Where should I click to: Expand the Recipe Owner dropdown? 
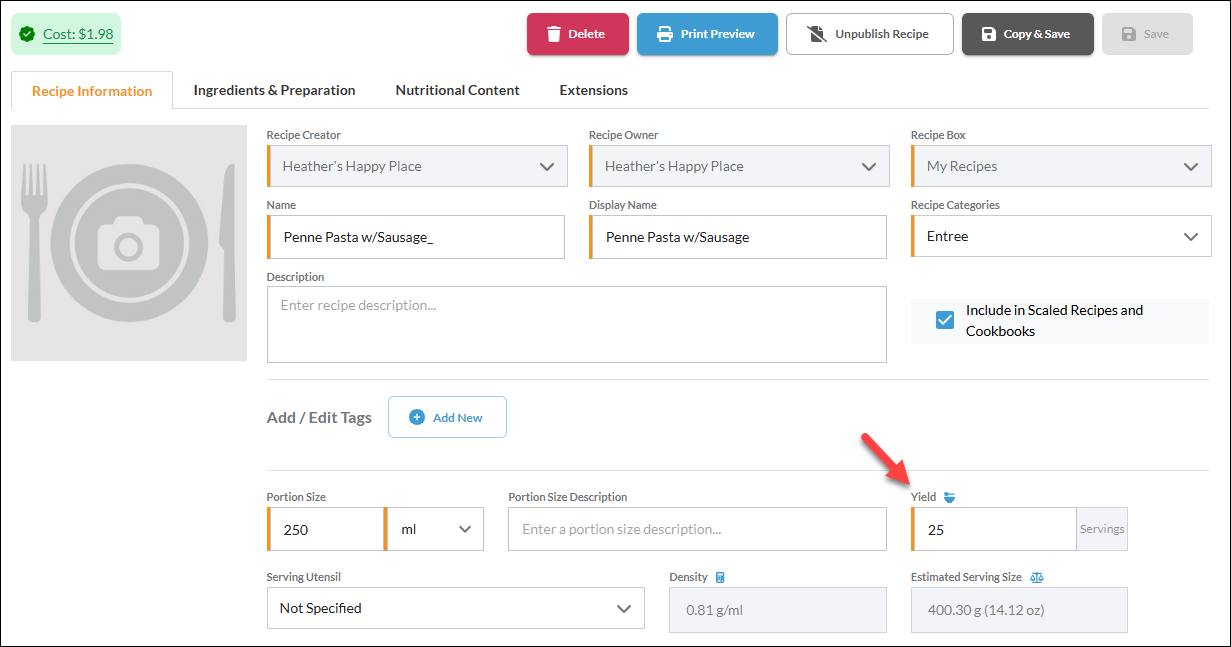(739, 166)
